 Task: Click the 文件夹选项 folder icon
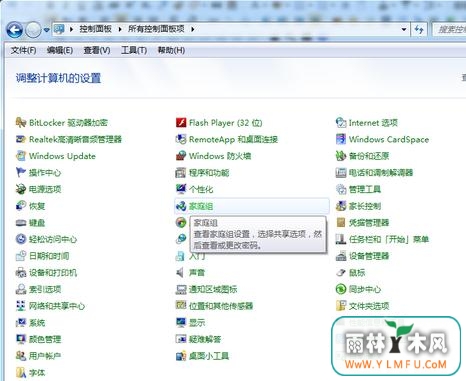coord(341,306)
